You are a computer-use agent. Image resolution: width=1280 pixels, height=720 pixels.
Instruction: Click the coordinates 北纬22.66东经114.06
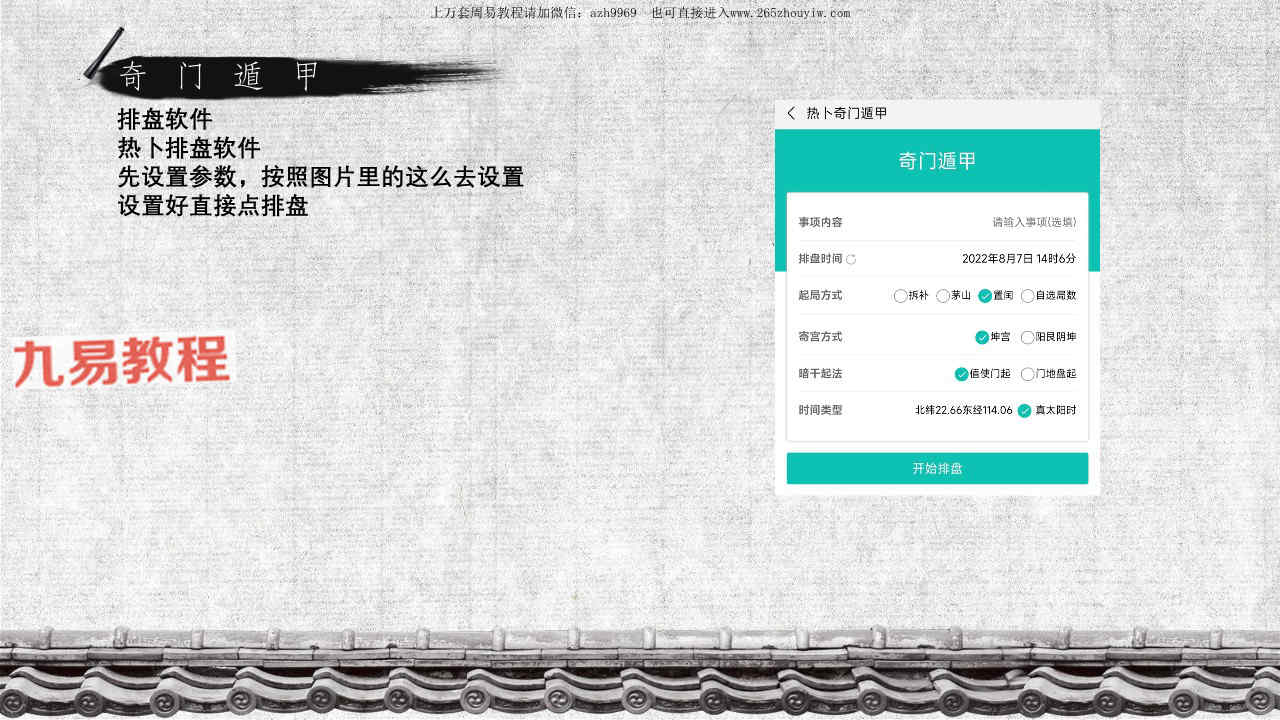[963, 410]
